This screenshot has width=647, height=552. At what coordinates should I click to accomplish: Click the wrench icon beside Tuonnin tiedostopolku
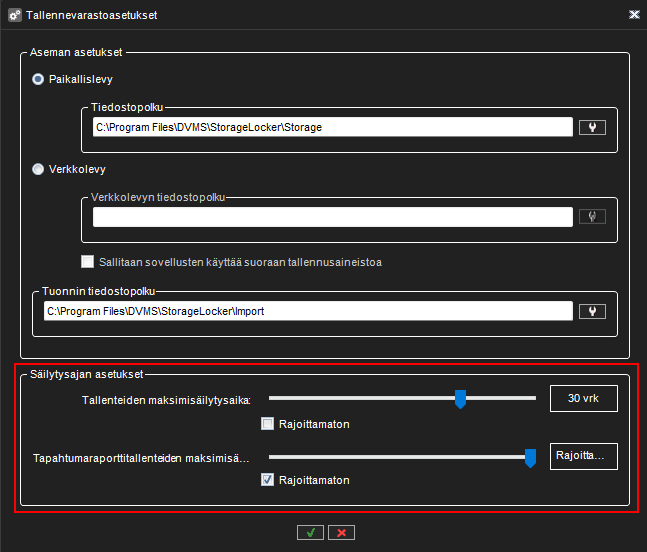592,311
